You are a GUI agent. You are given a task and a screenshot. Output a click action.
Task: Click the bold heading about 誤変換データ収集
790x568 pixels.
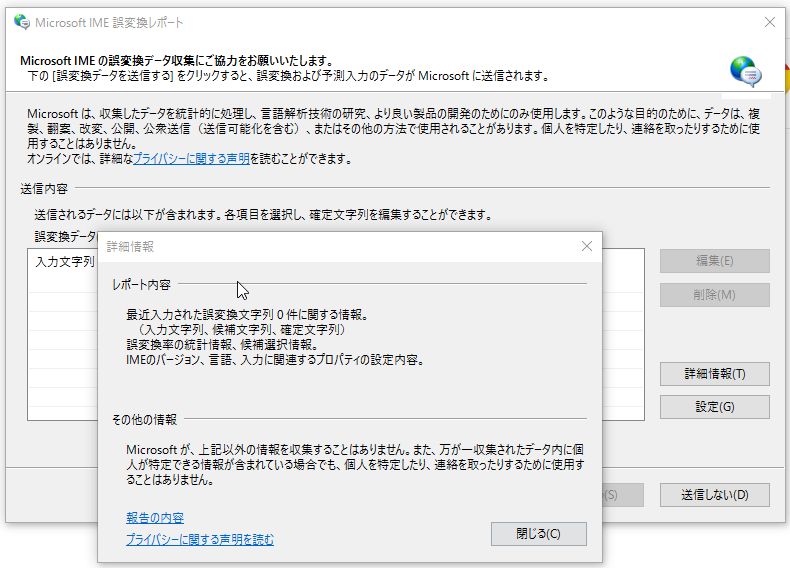pyautogui.click(x=177, y=60)
